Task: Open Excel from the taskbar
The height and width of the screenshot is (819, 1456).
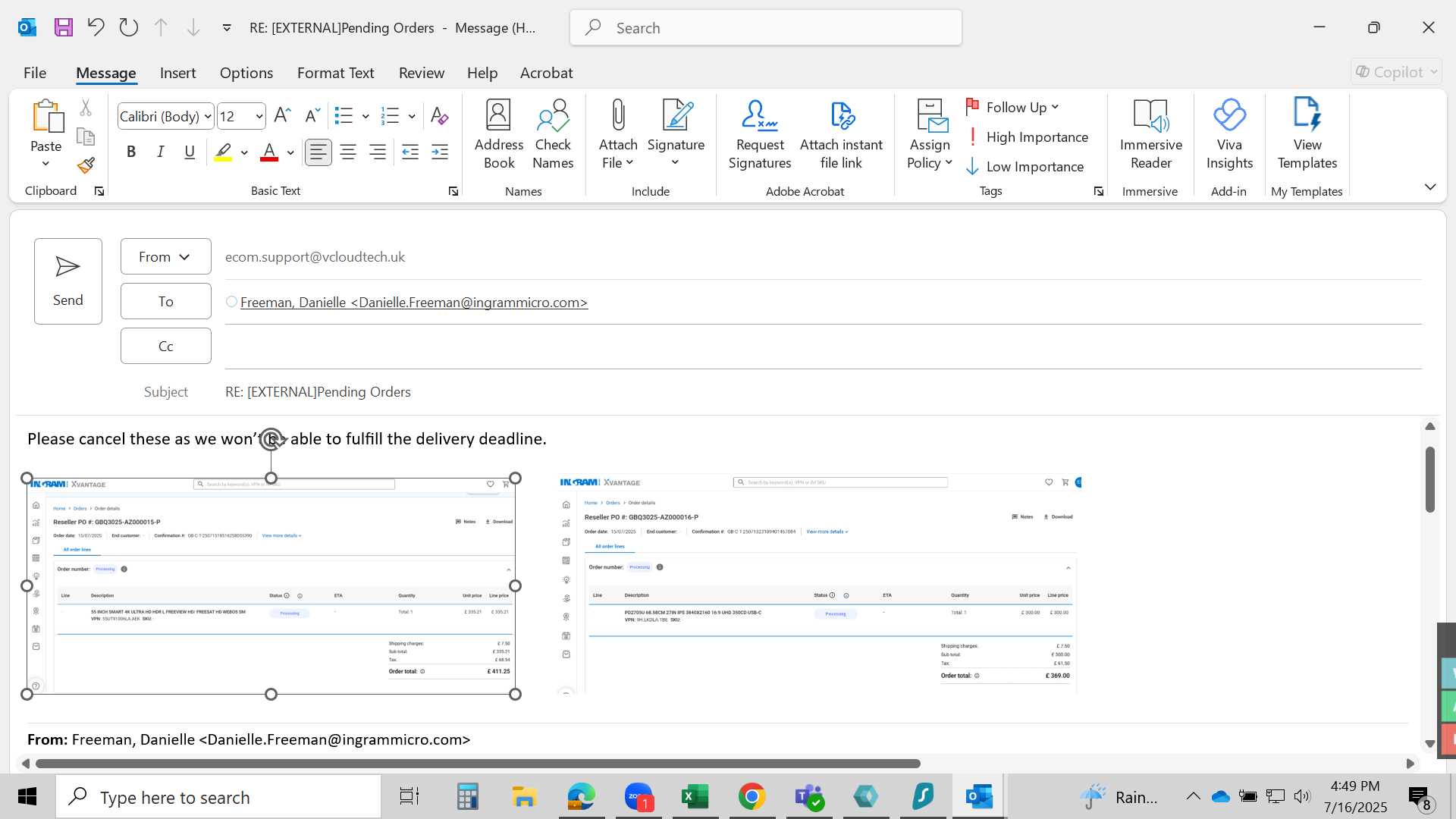Action: (x=695, y=797)
